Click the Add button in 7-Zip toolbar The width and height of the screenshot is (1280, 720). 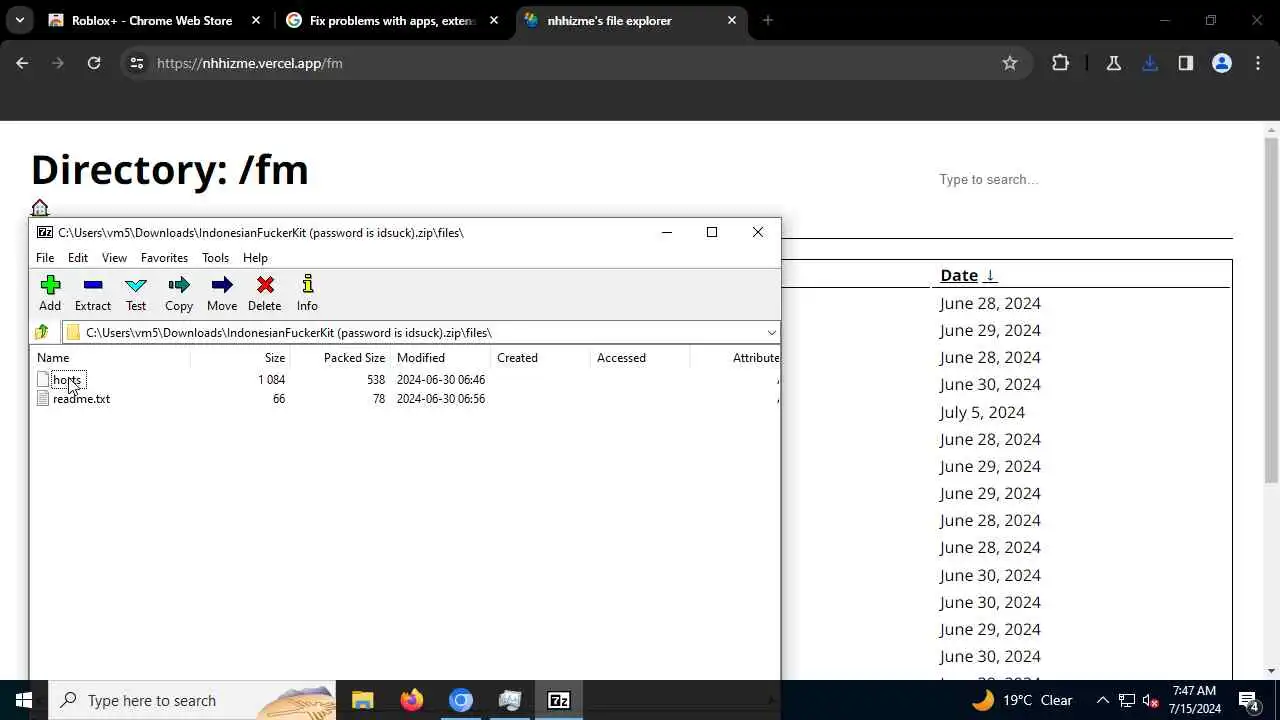50,294
